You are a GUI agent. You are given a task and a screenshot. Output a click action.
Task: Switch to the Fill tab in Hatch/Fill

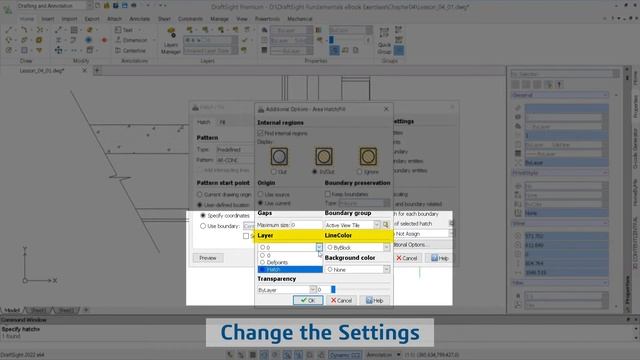coord(222,122)
